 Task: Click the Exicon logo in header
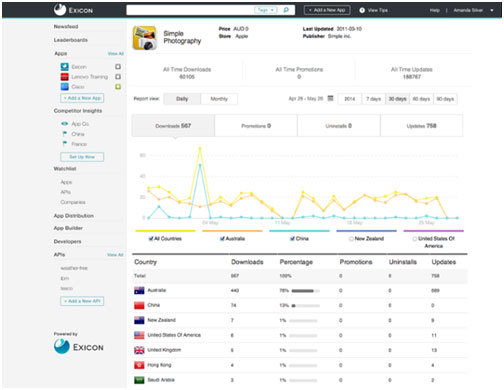[x=74, y=10]
